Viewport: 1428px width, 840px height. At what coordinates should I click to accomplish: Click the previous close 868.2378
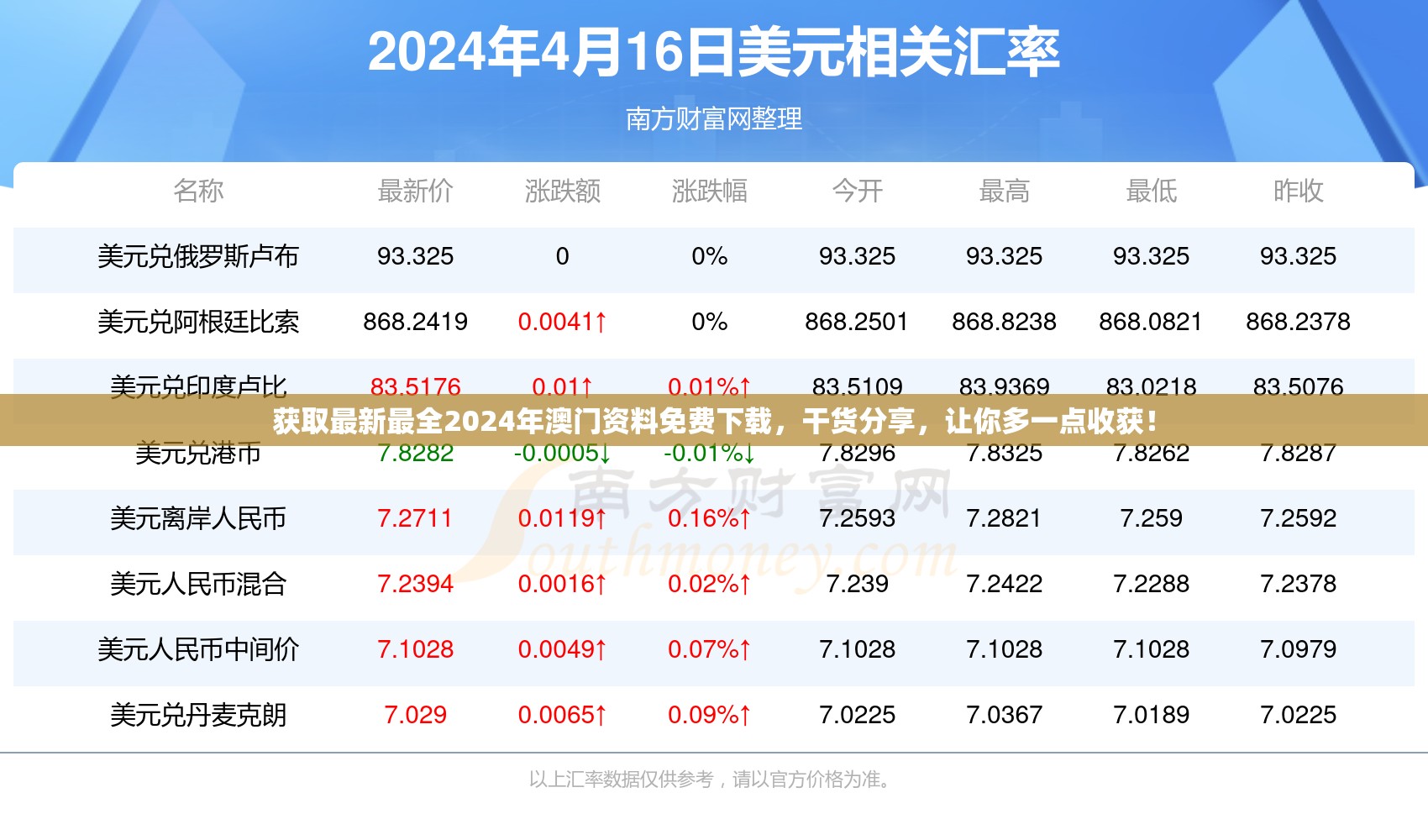pos(1298,322)
